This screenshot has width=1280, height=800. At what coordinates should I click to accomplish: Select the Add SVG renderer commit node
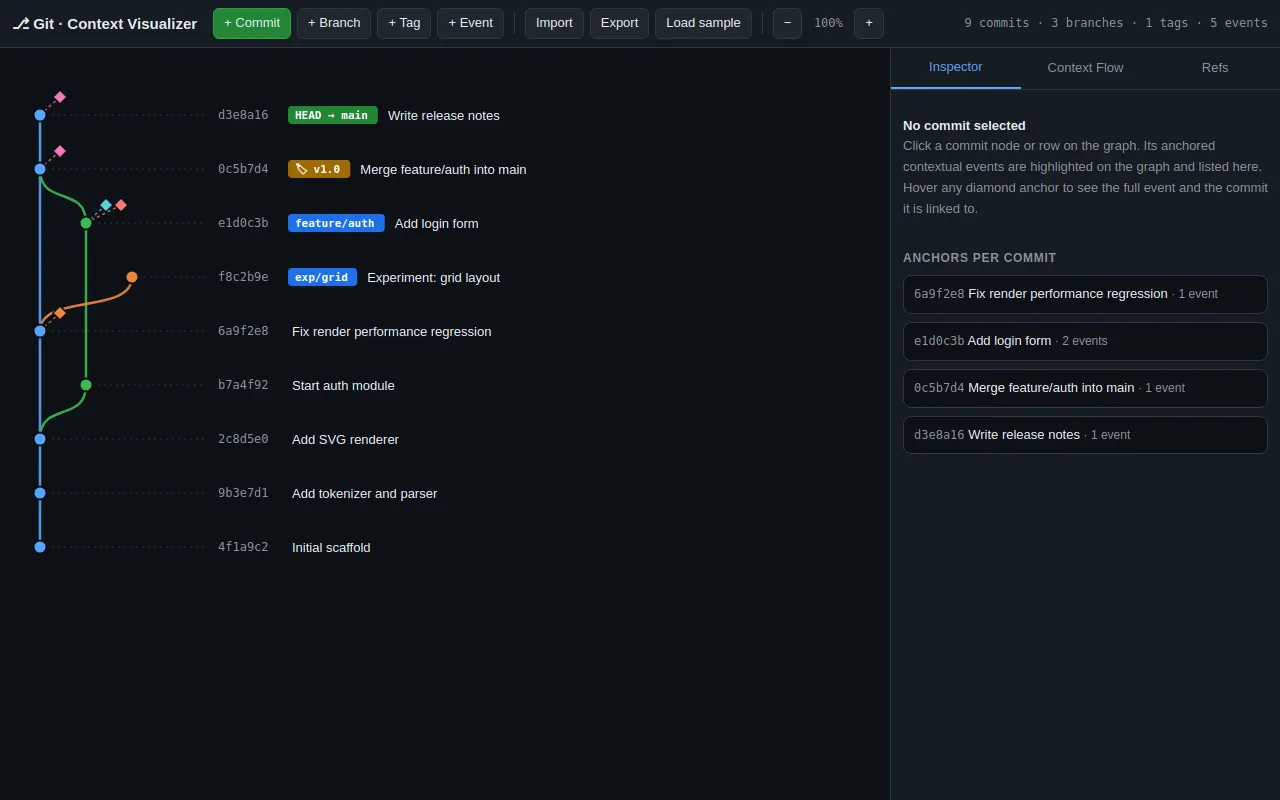40,439
